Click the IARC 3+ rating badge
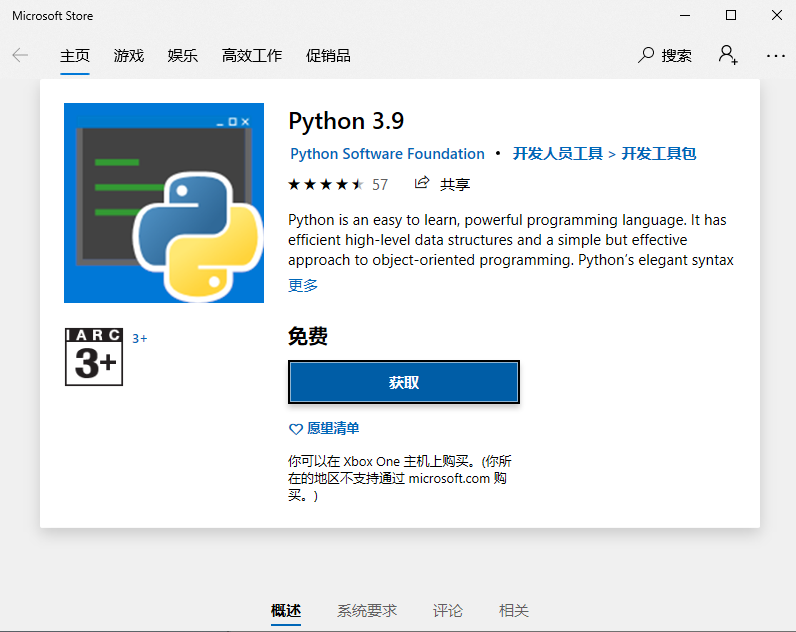Viewport: 796px width, 632px height. coord(93,357)
